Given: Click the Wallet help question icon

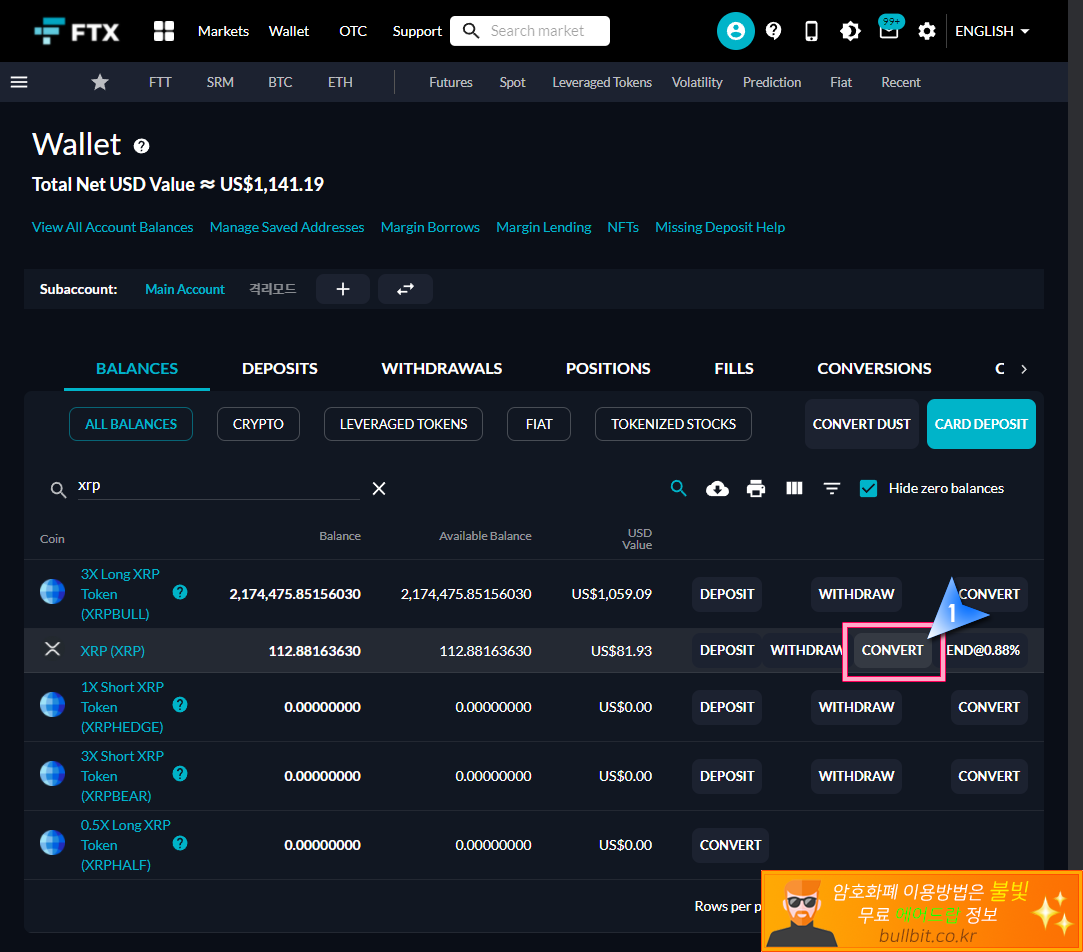Looking at the screenshot, I should pos(142,146).
